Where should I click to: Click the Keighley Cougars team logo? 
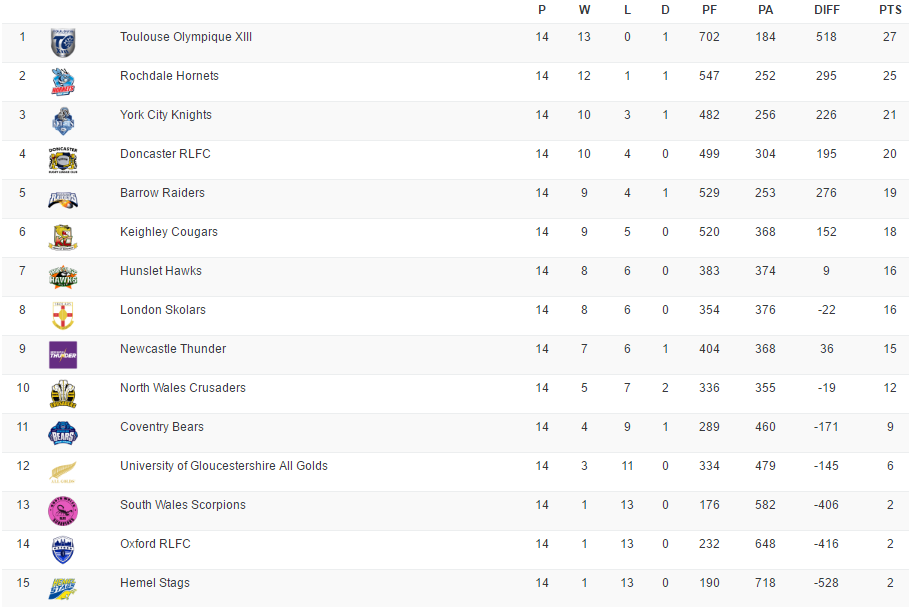click(x=63, y=238)
